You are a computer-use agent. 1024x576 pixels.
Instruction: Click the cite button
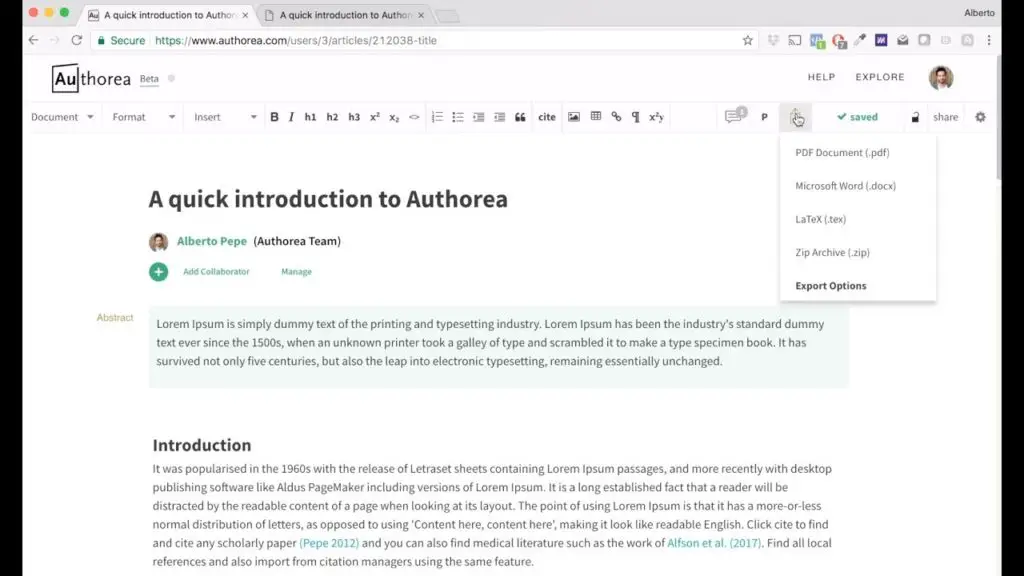tap(547, 117)
